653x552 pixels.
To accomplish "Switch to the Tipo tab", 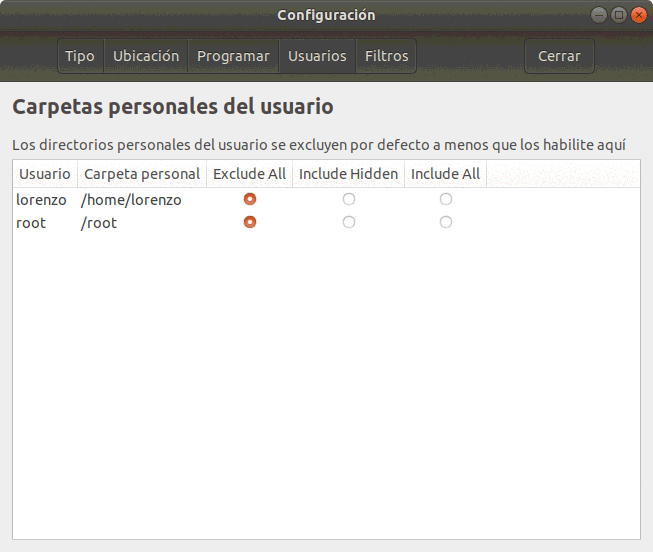I will (80, 56).
